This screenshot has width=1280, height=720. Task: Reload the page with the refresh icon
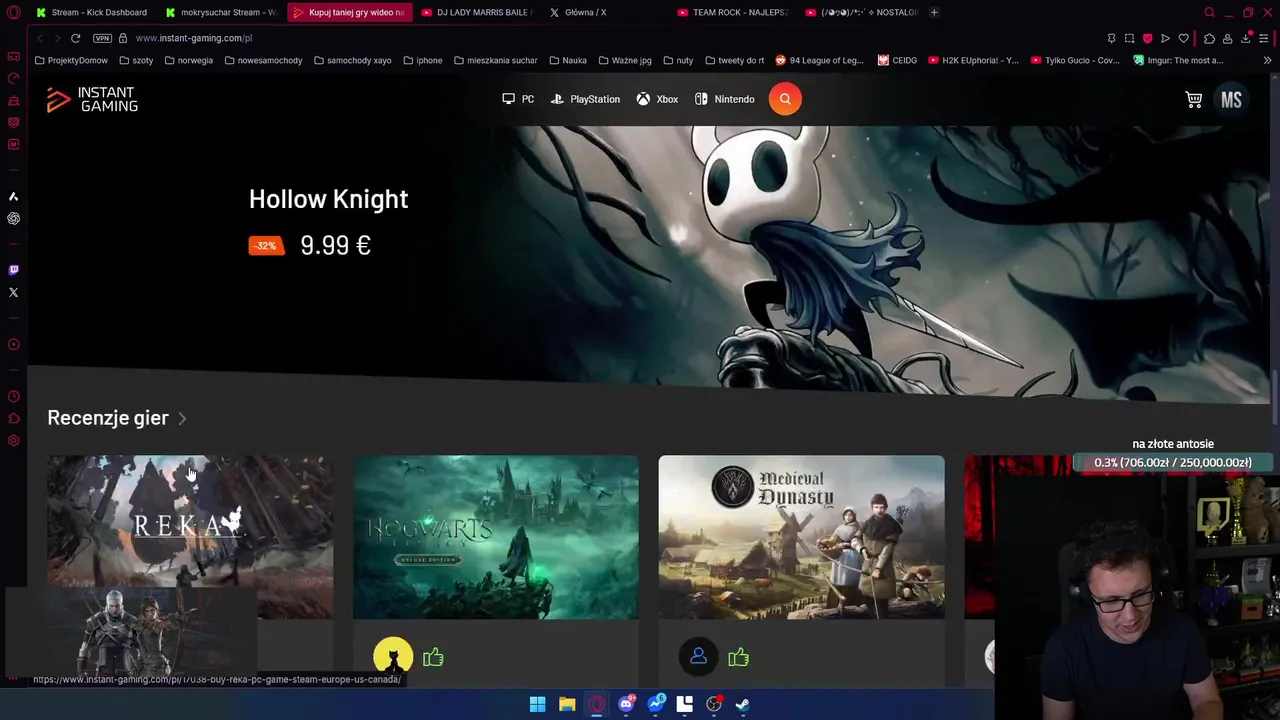pos(75,38)
